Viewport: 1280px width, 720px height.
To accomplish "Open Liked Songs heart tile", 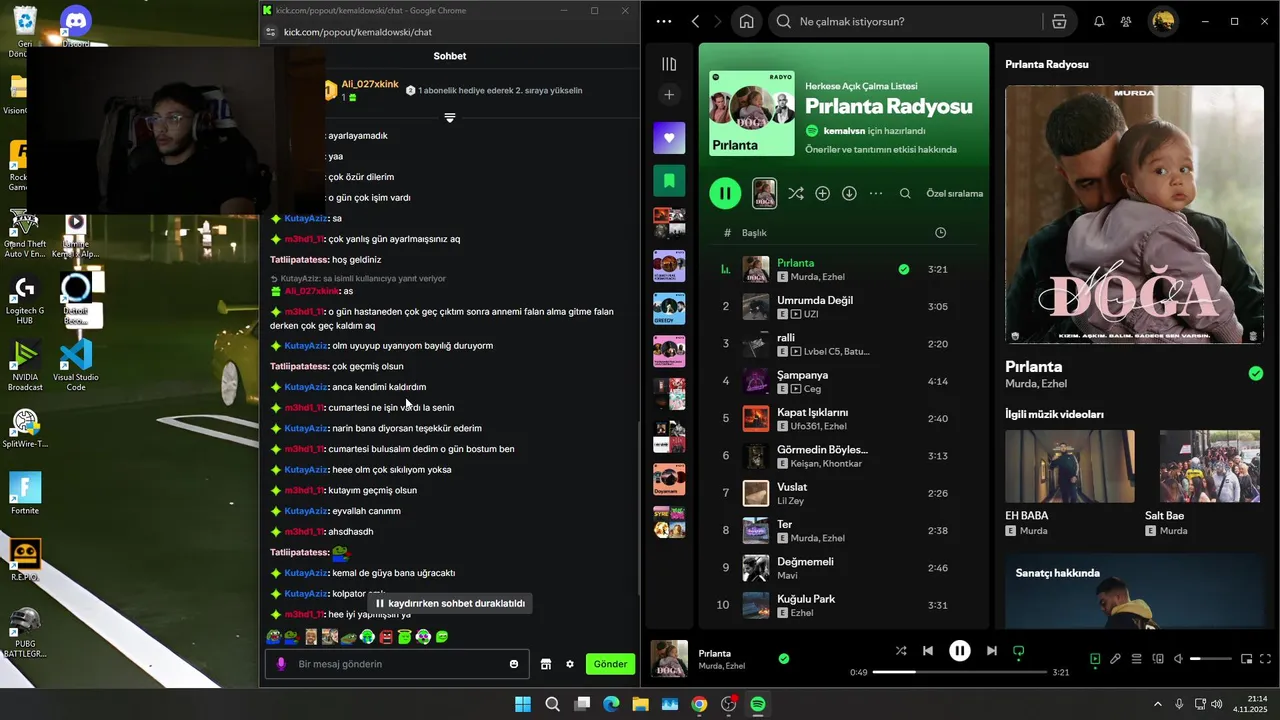I will click(x=669, y=138).
